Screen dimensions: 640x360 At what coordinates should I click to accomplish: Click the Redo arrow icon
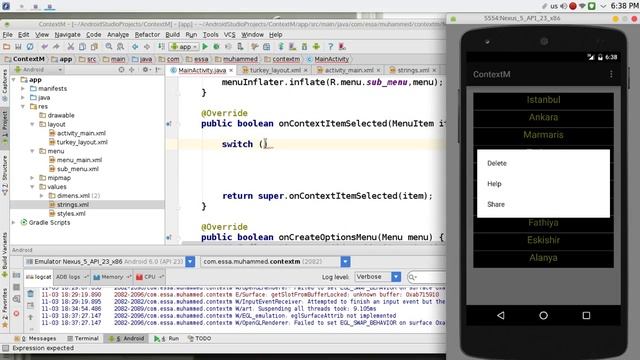[56, 47]
